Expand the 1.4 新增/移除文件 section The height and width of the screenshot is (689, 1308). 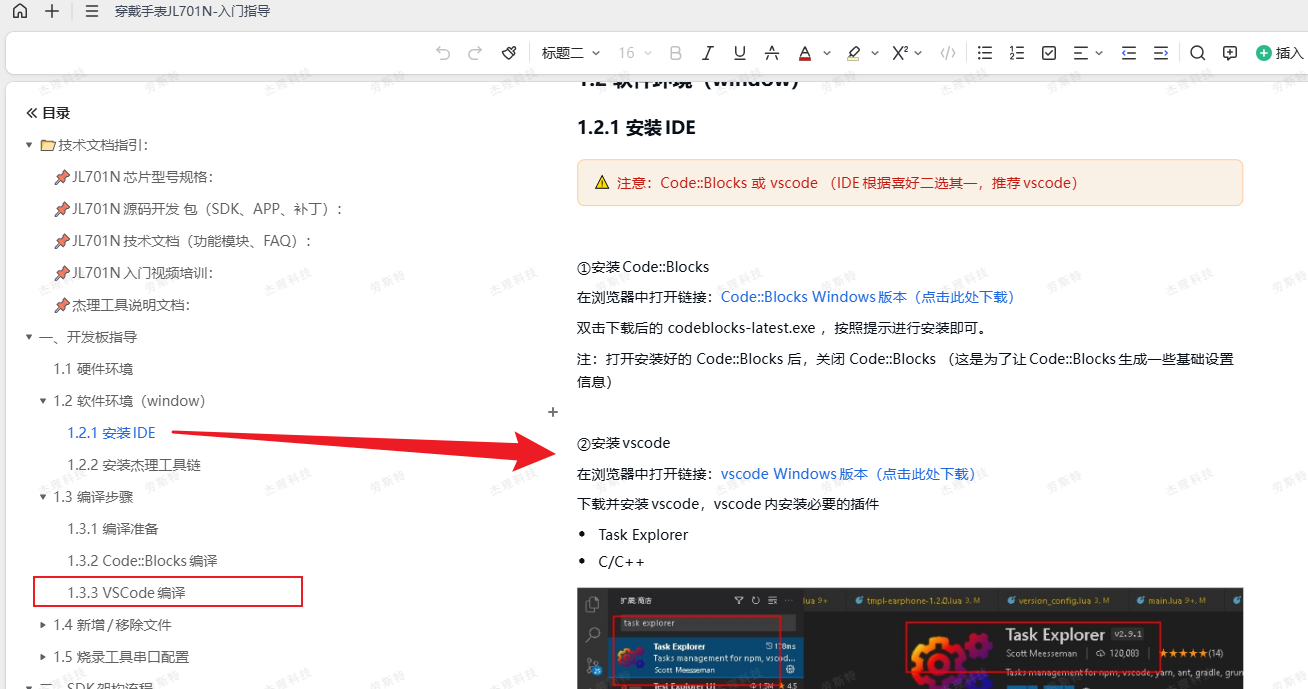pyautogui.click(x=43, y=625)
